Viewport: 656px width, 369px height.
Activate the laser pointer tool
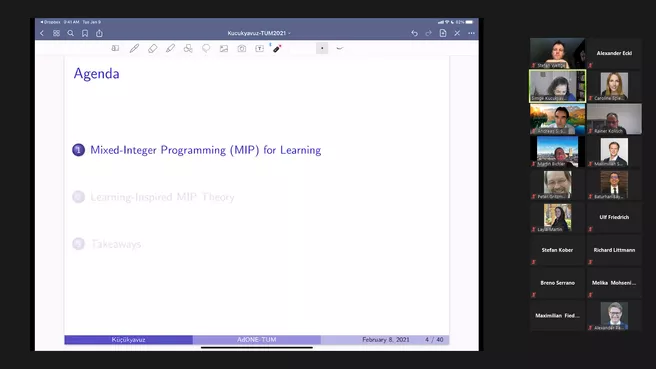click(277, 49)
